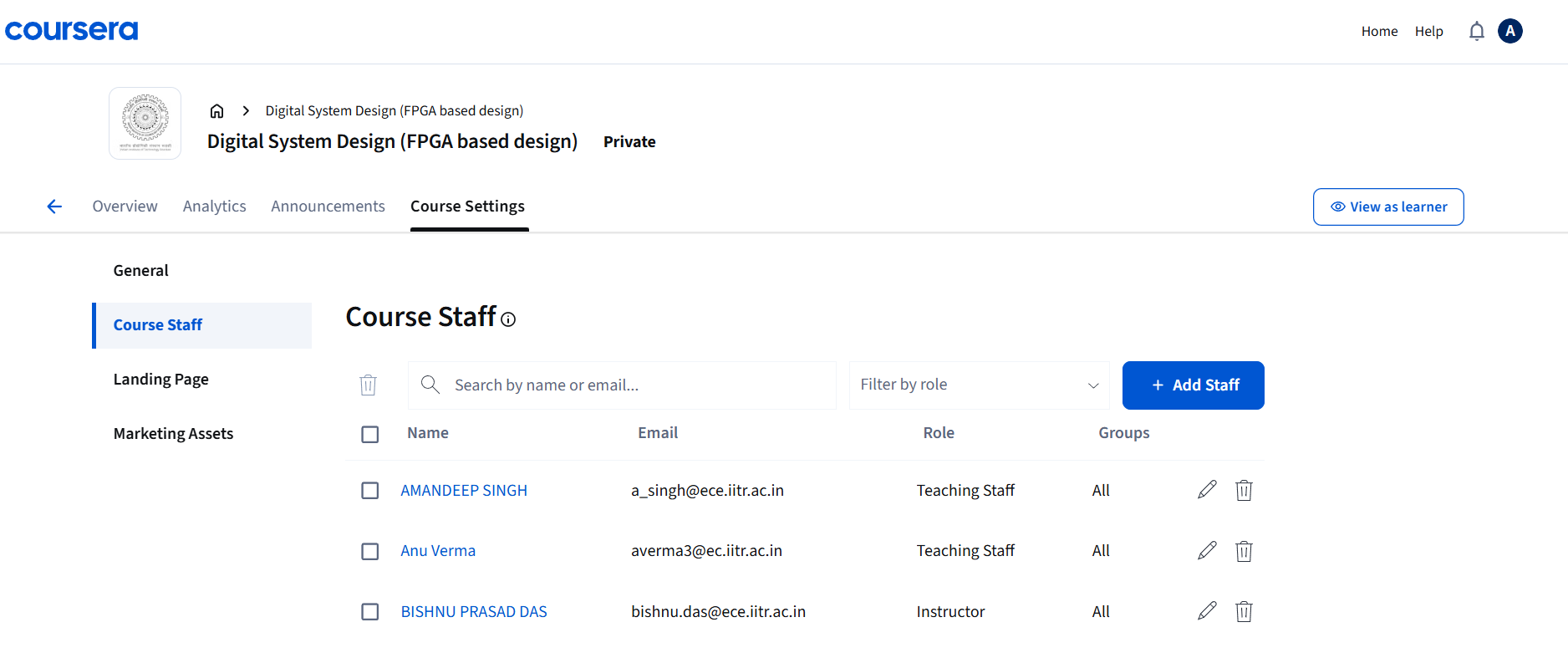Image resolution: width=1568 pixels, height=658 pixels.
Task: Click the home breadcrumb icon
Action: tap(216, 111)
